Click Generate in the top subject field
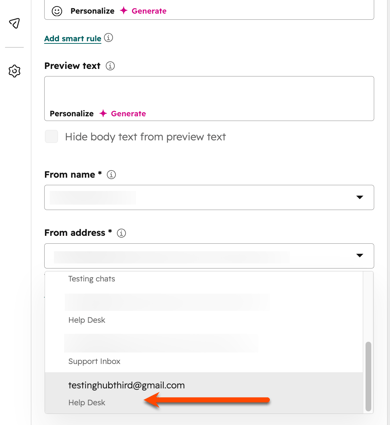This screenshot has height=425, width=390. (149, 11)
